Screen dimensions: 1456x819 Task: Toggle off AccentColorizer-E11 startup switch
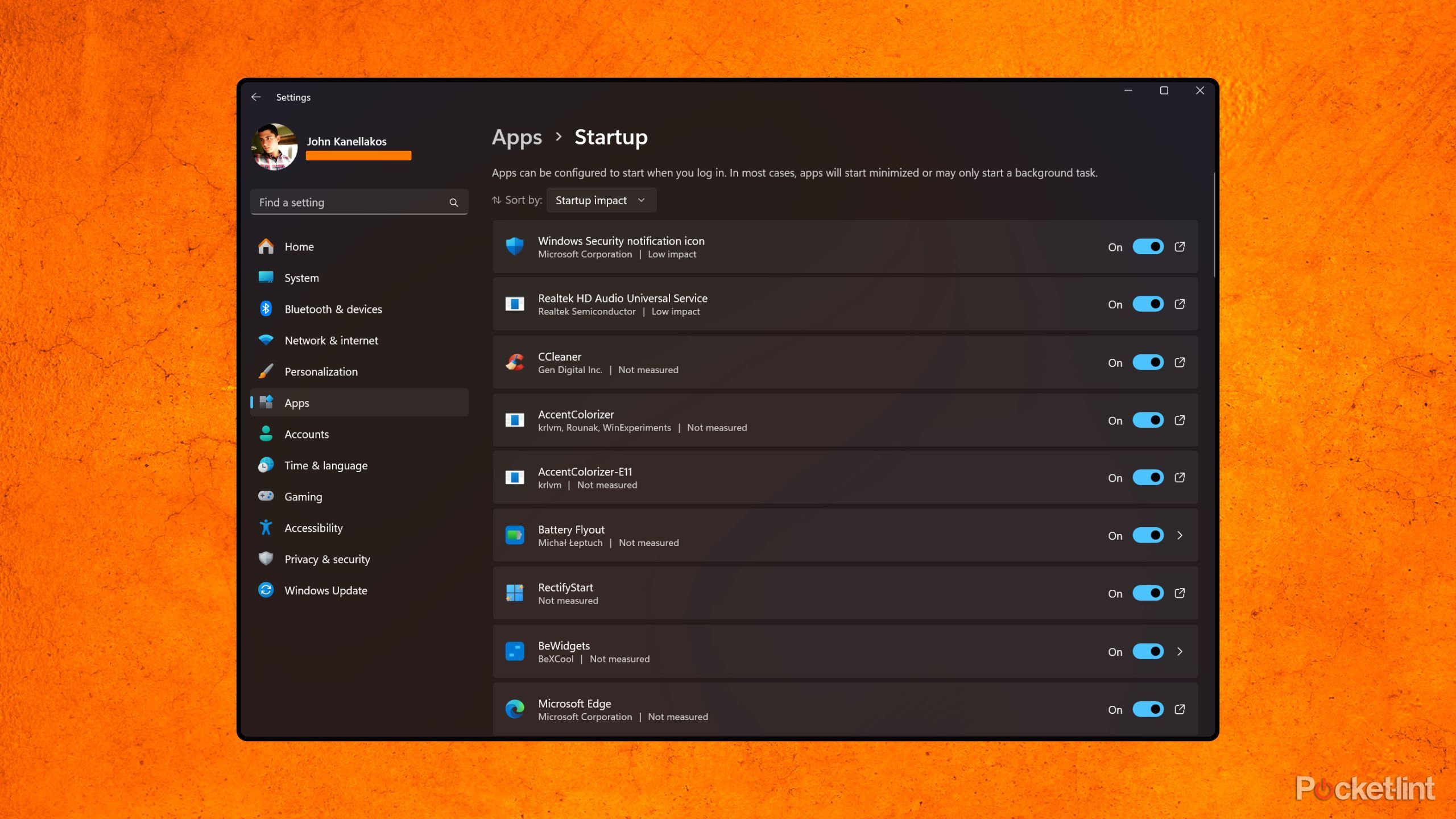click(1148, 478)
